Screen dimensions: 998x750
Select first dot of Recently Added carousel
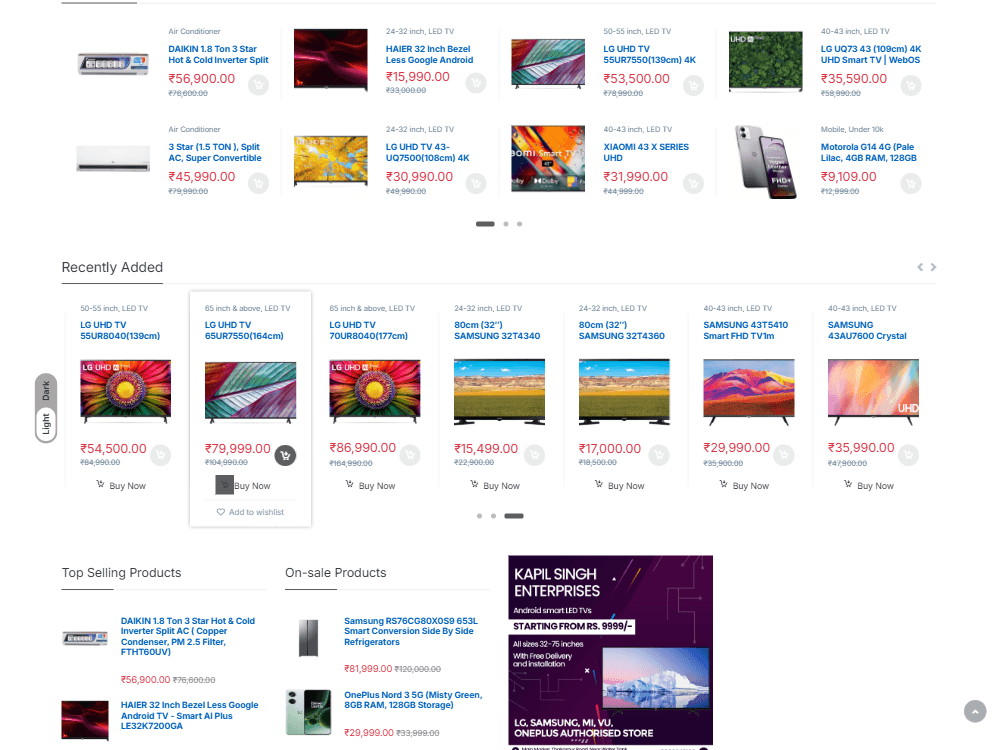click(479, 516)
